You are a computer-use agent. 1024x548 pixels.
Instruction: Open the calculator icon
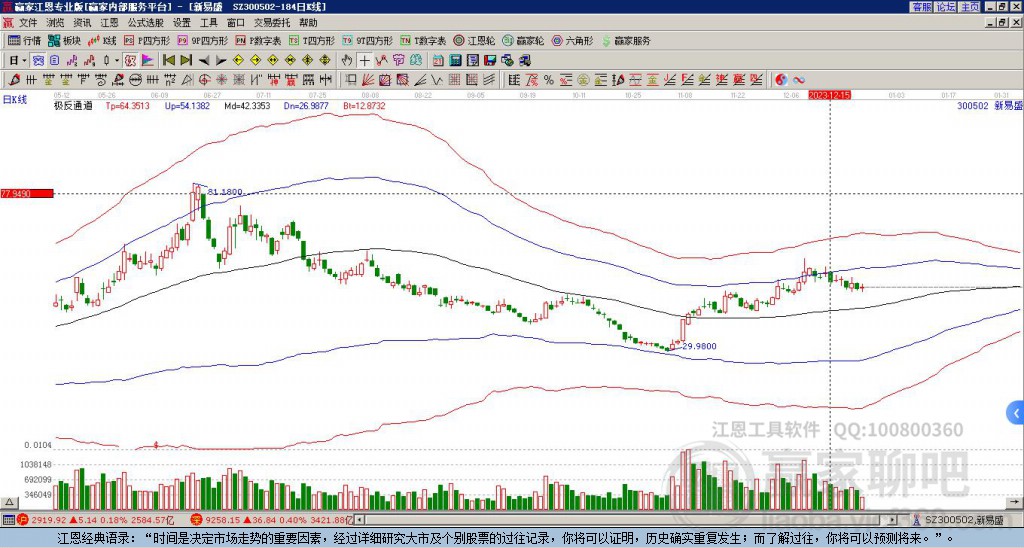click(x=455, y=61)
